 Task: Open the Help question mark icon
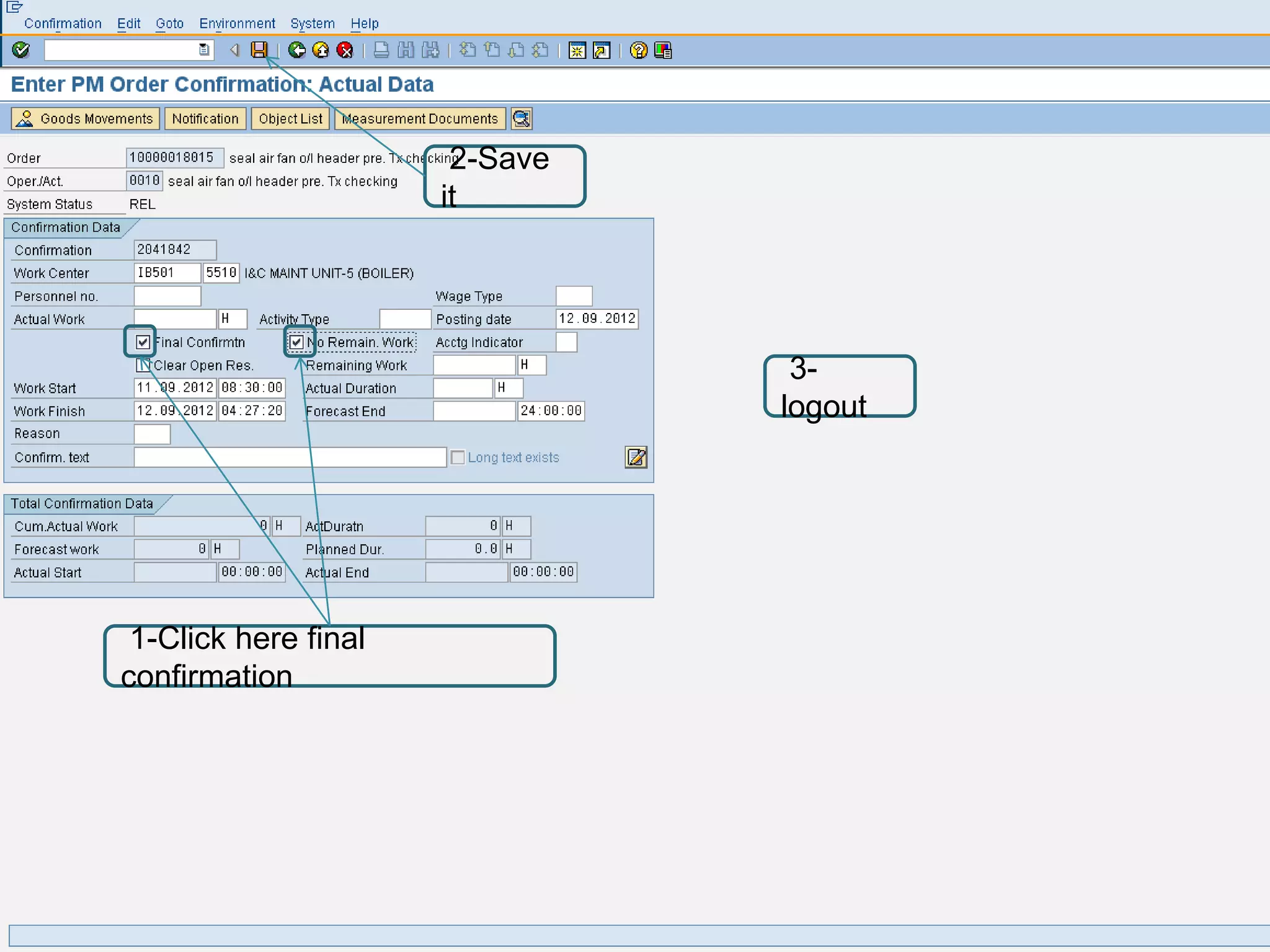tap(638, 50)
